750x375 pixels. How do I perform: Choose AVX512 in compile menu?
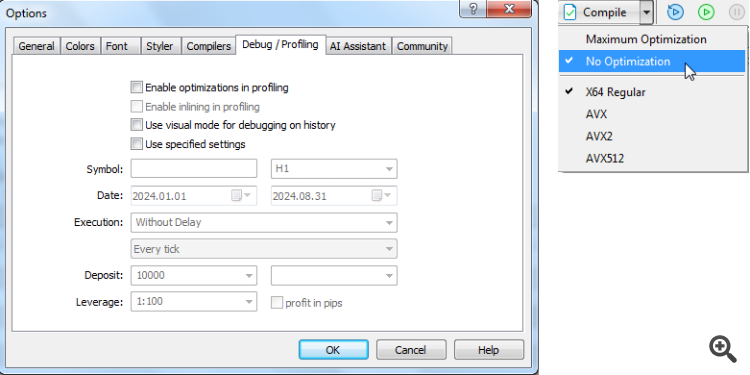[x=652, y=158]
